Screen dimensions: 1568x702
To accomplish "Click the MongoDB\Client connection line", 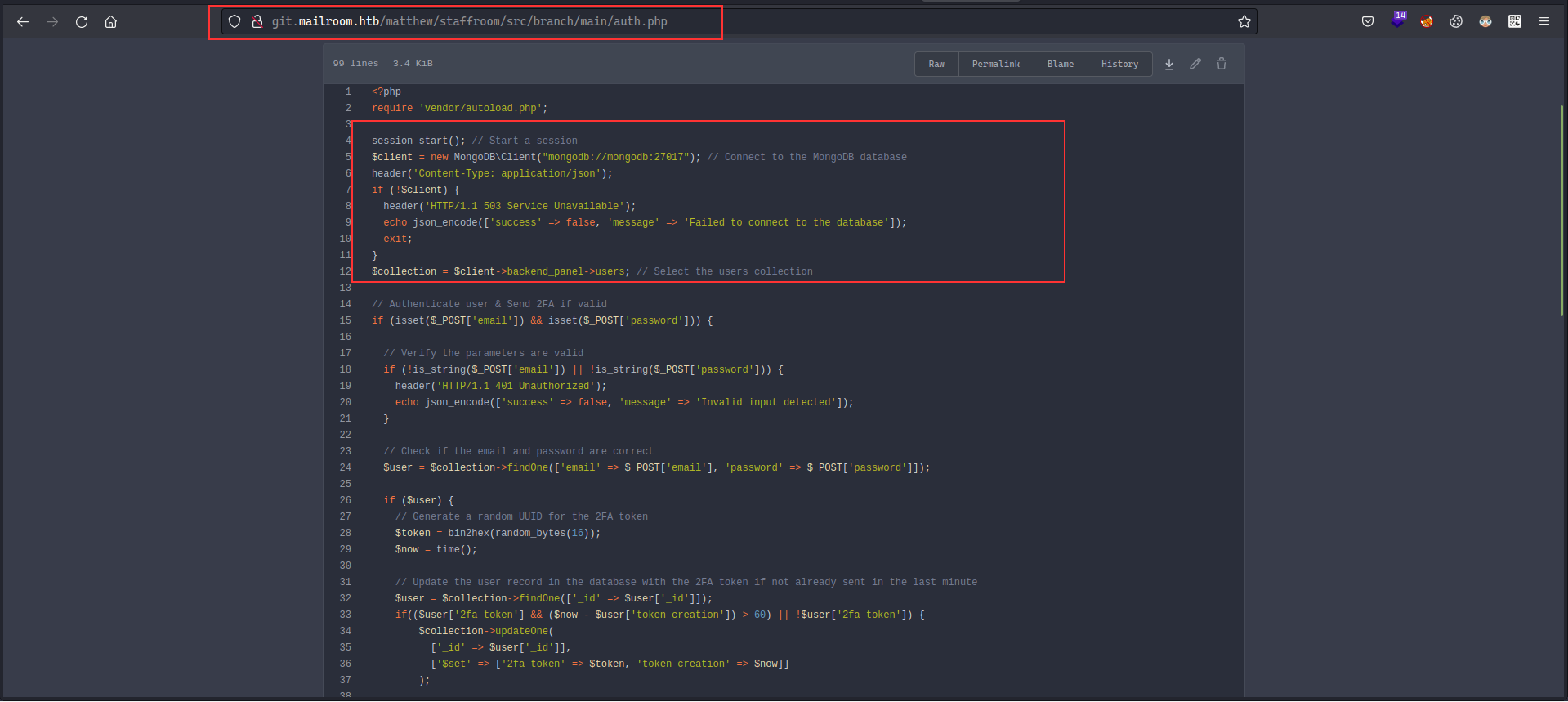I will [639, 157].
